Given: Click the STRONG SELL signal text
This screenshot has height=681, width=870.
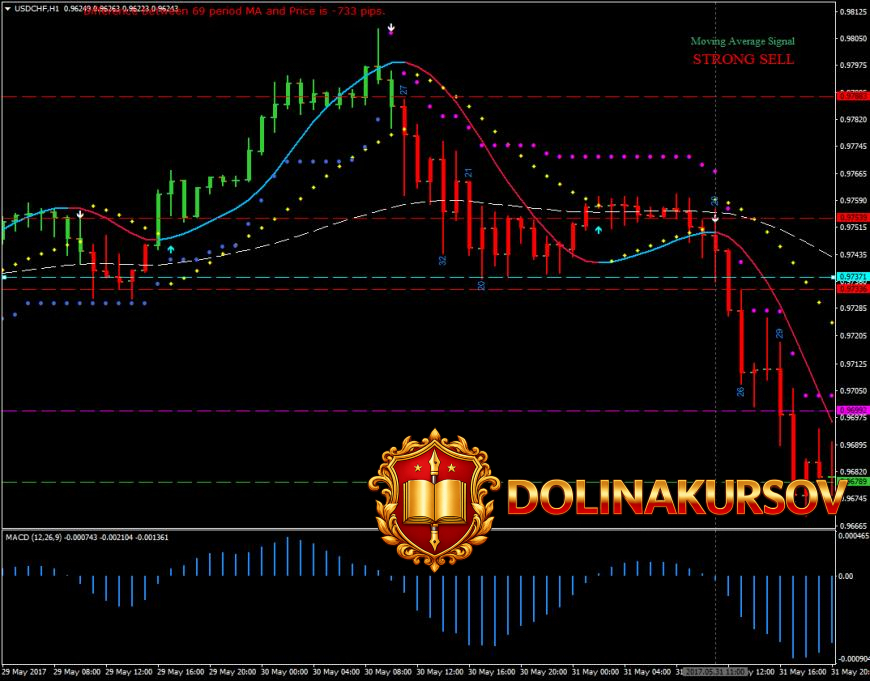Looking at the screenshot, I should 743,59.
